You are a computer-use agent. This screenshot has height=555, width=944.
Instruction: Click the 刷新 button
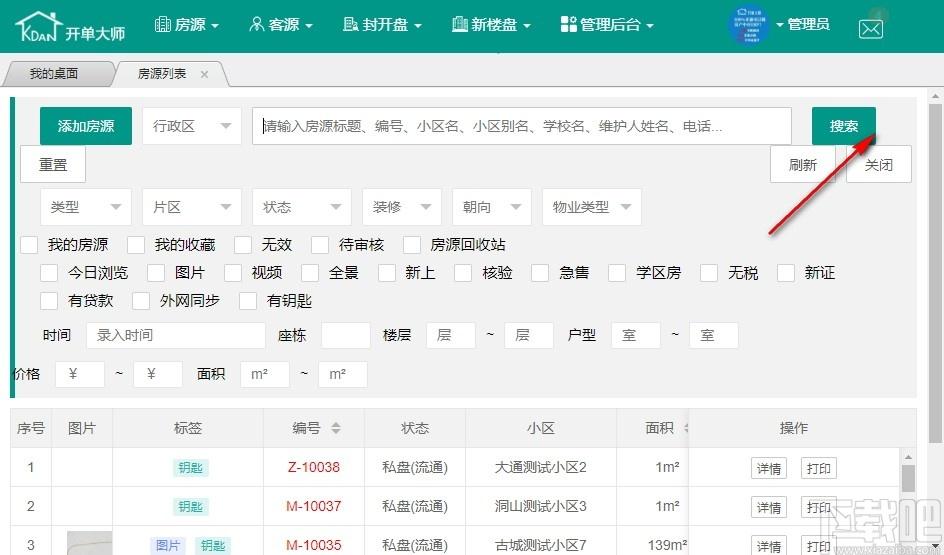point(803,164)
